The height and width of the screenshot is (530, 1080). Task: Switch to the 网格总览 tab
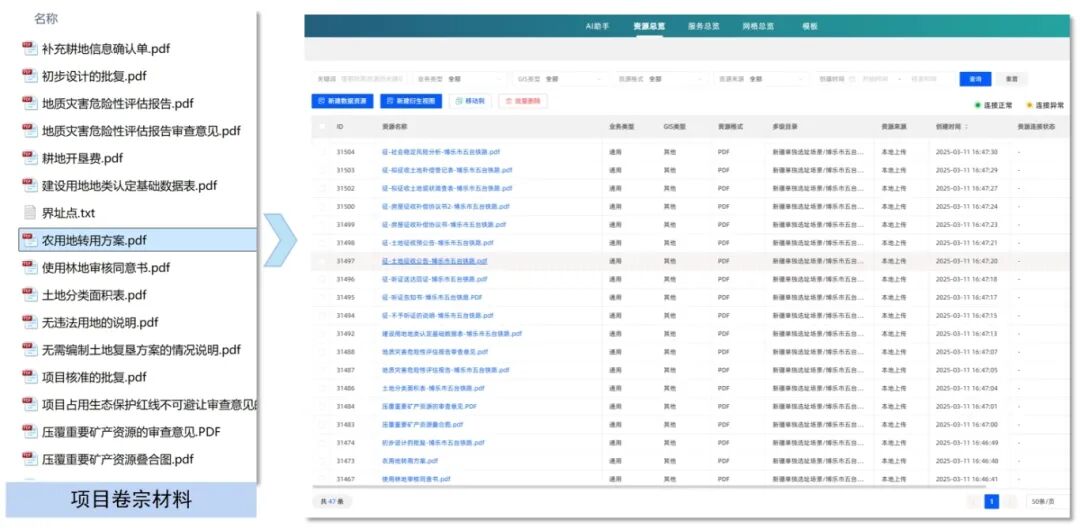758,26
